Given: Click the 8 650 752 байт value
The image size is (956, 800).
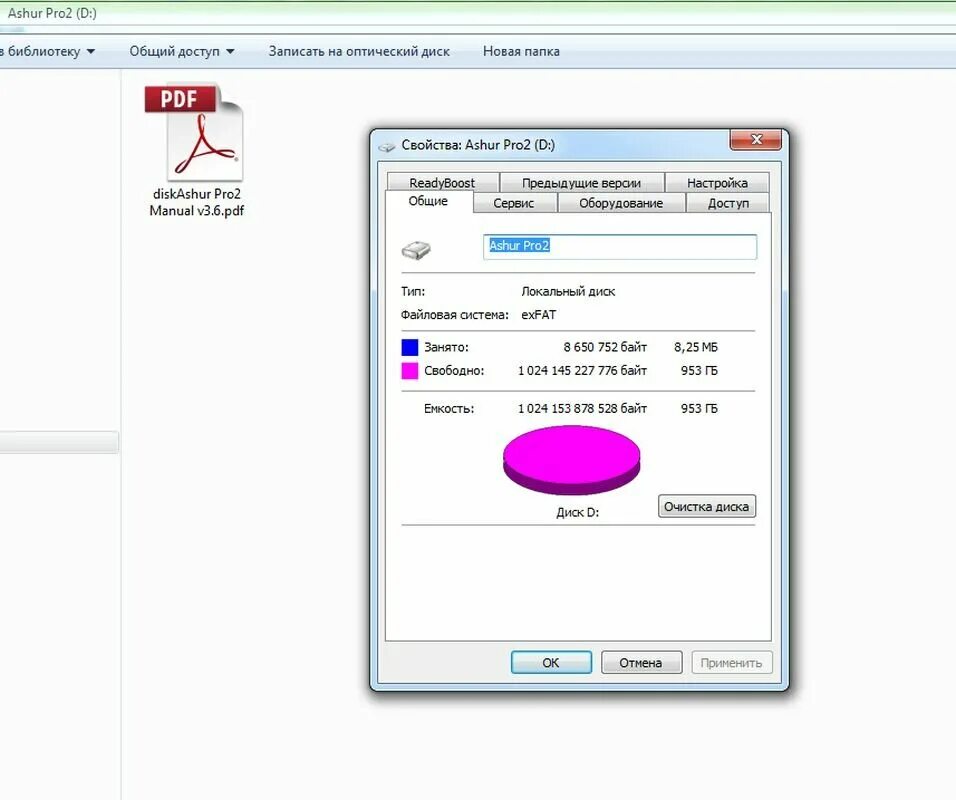Looking at the screenshot, I should (605, 348).
